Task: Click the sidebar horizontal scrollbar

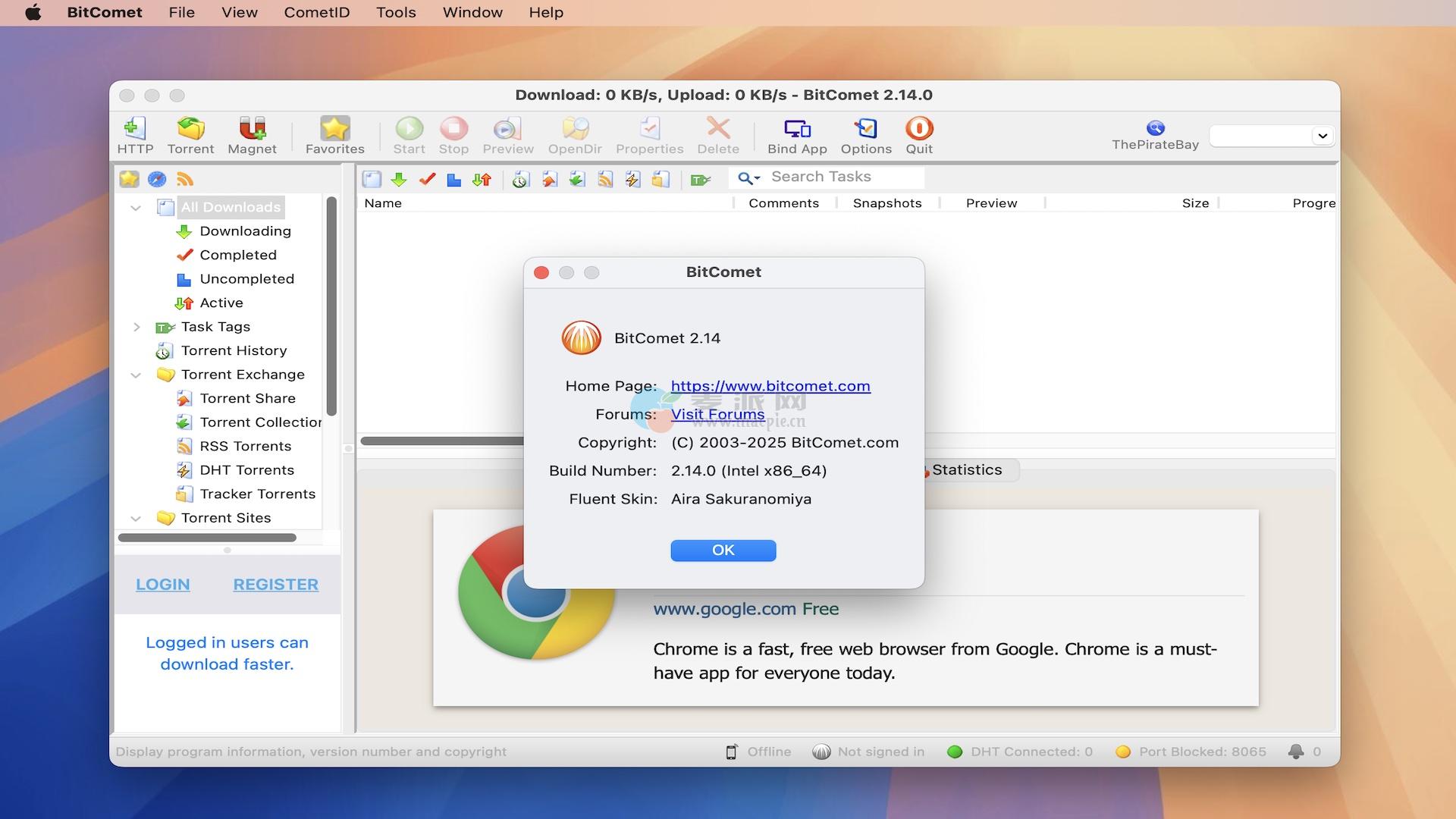Action: tap(207, 538)
